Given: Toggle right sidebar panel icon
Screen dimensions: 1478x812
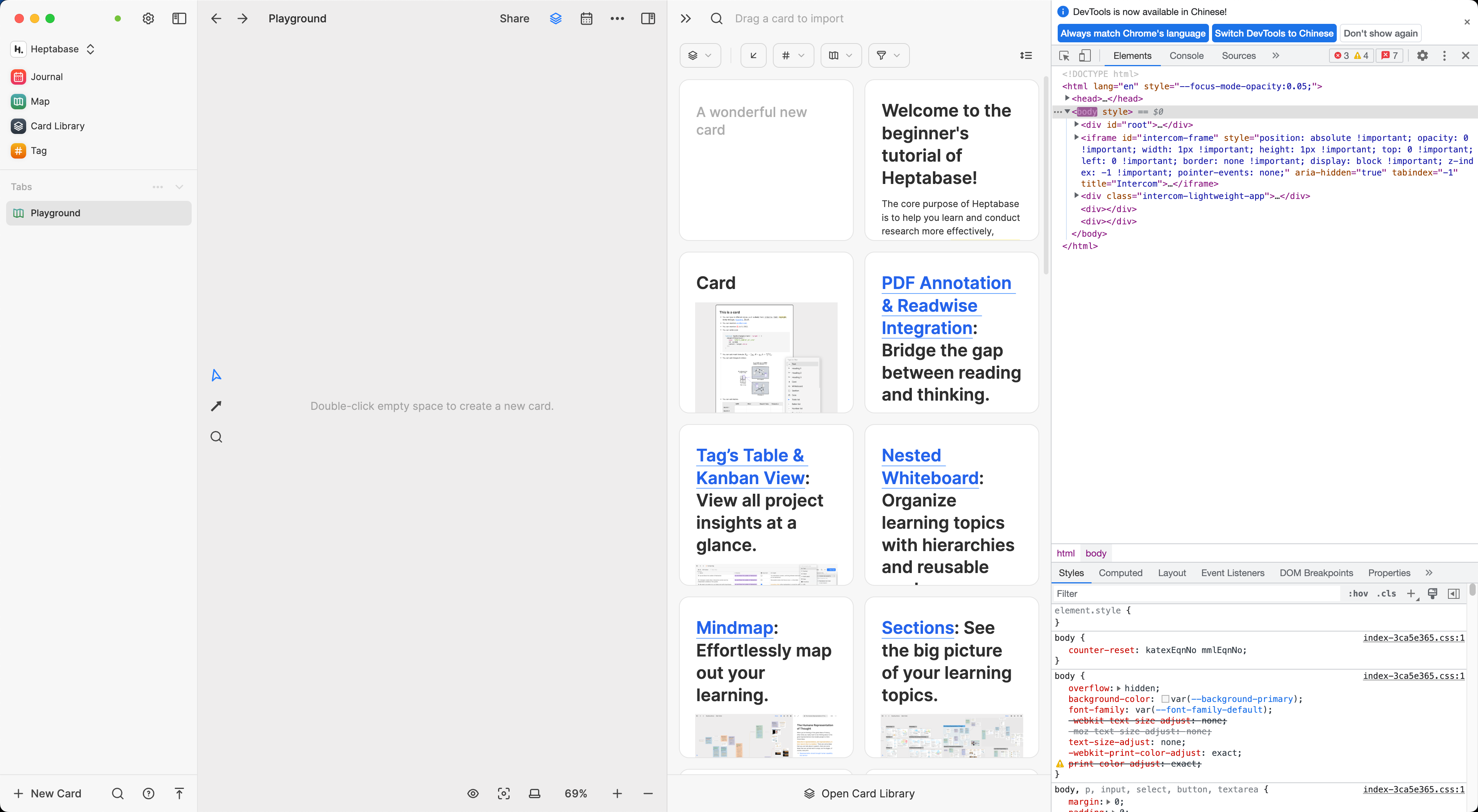Looking at the screenshot, I should pyautogui.click(x=648, y=18).
